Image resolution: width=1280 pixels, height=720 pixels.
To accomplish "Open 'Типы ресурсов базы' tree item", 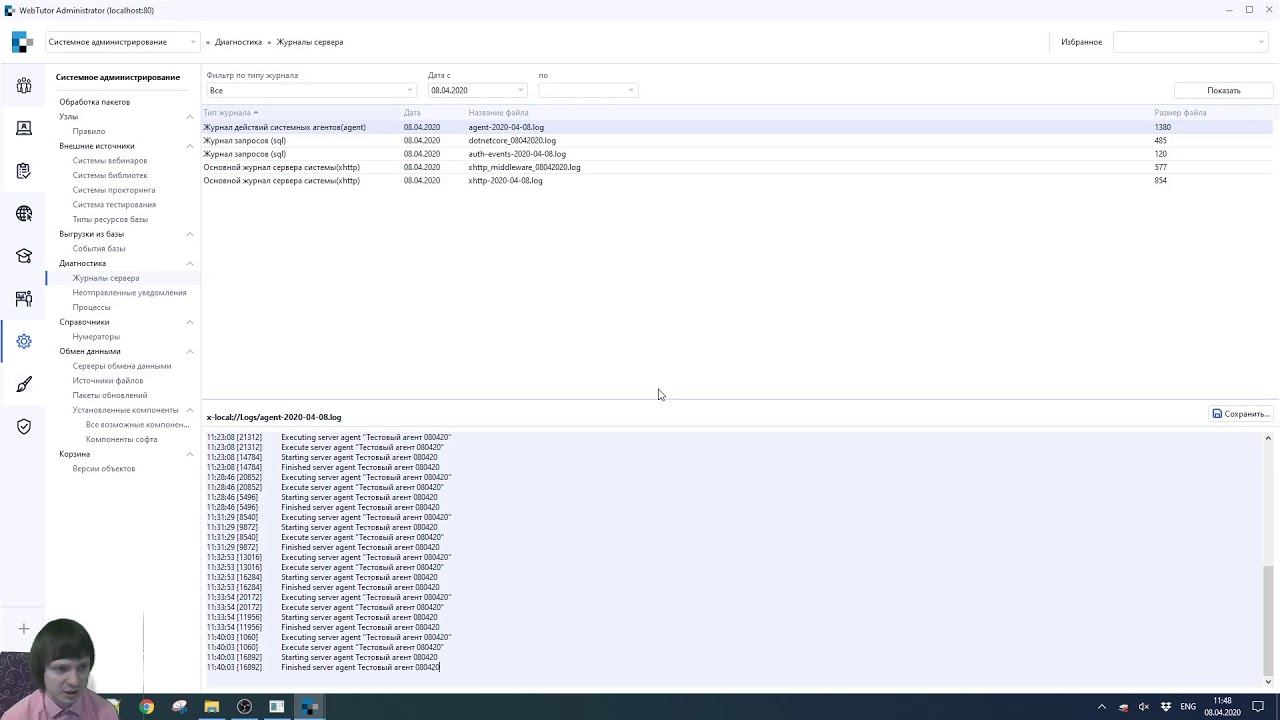I will 110,219.
